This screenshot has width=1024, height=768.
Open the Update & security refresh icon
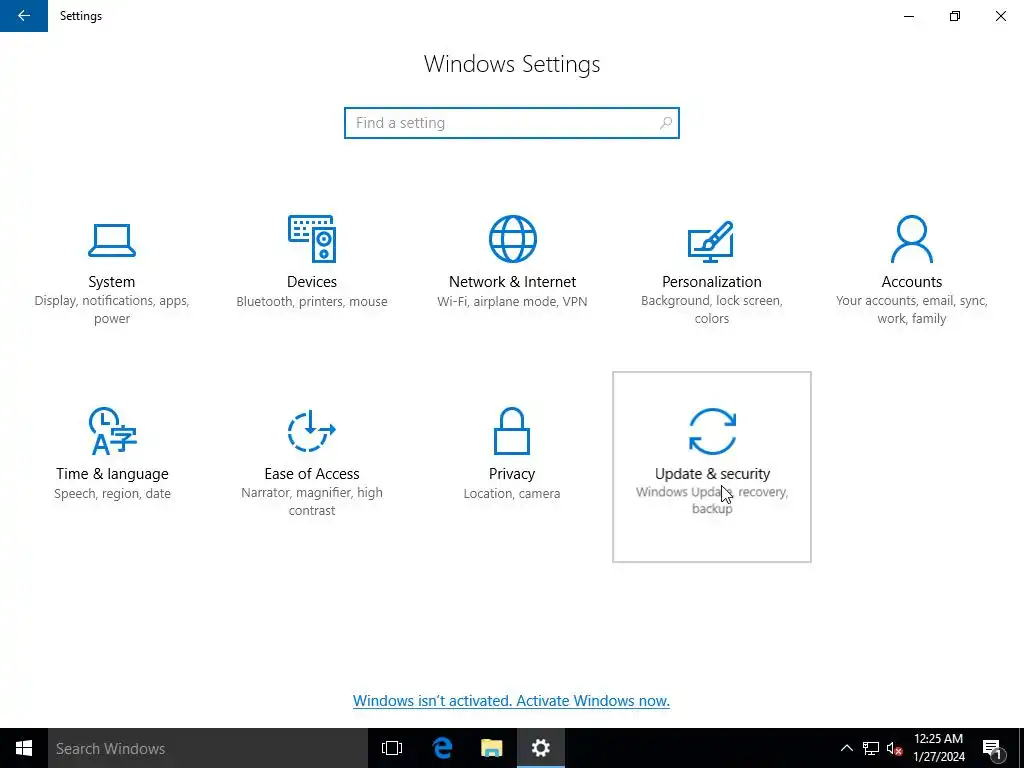[712, 431]
